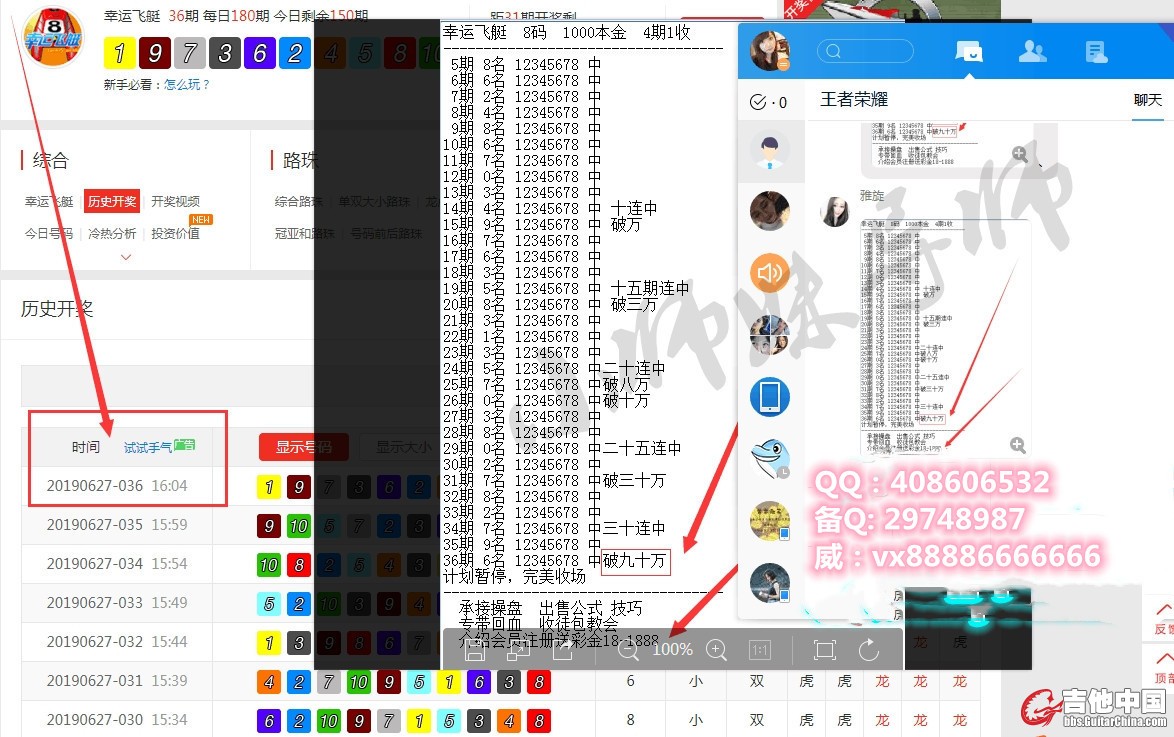
Task: Open the QQ messages chat-bubble tab
Action: (968, 52)
